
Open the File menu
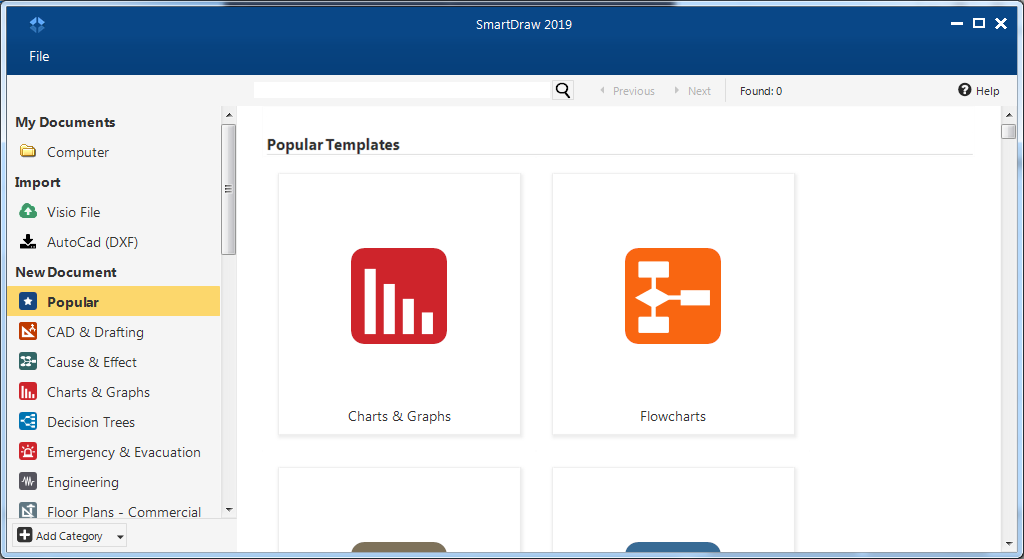point(39,56)
